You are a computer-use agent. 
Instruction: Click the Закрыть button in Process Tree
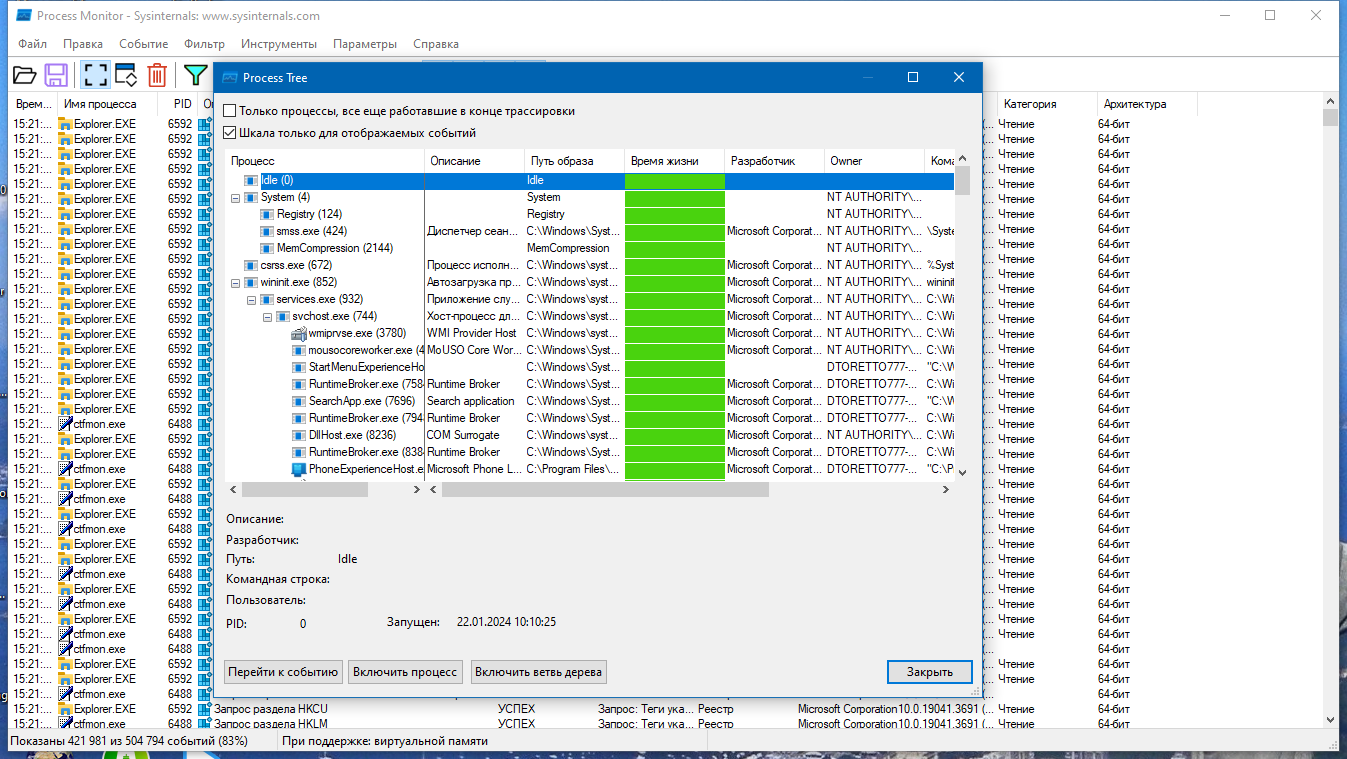point(929,672)
